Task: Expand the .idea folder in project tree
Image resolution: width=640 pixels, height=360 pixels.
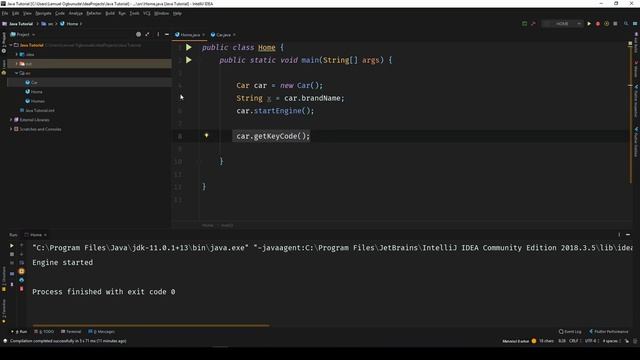Action: pyautogui.click(x=17, y=54)
